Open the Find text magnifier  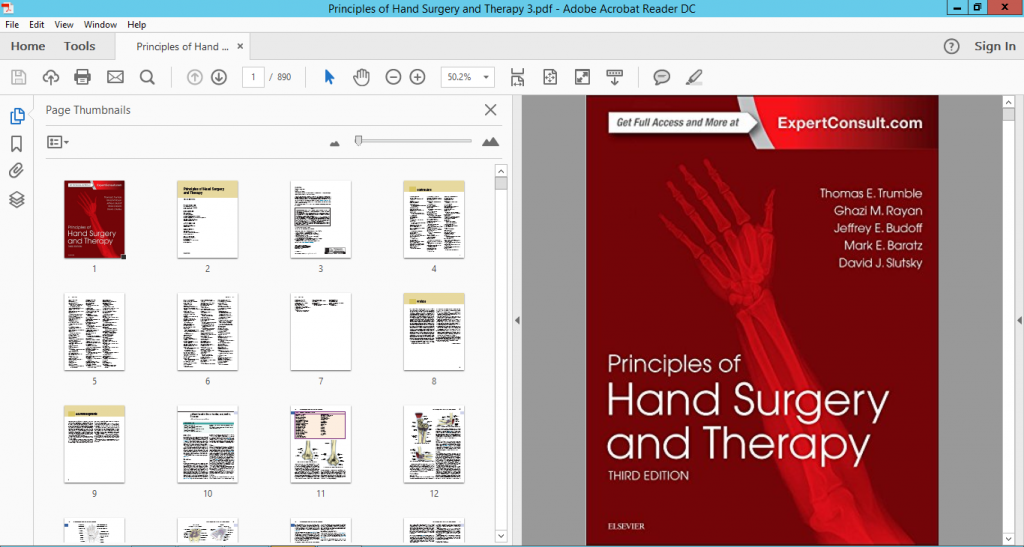click(147, 77)
